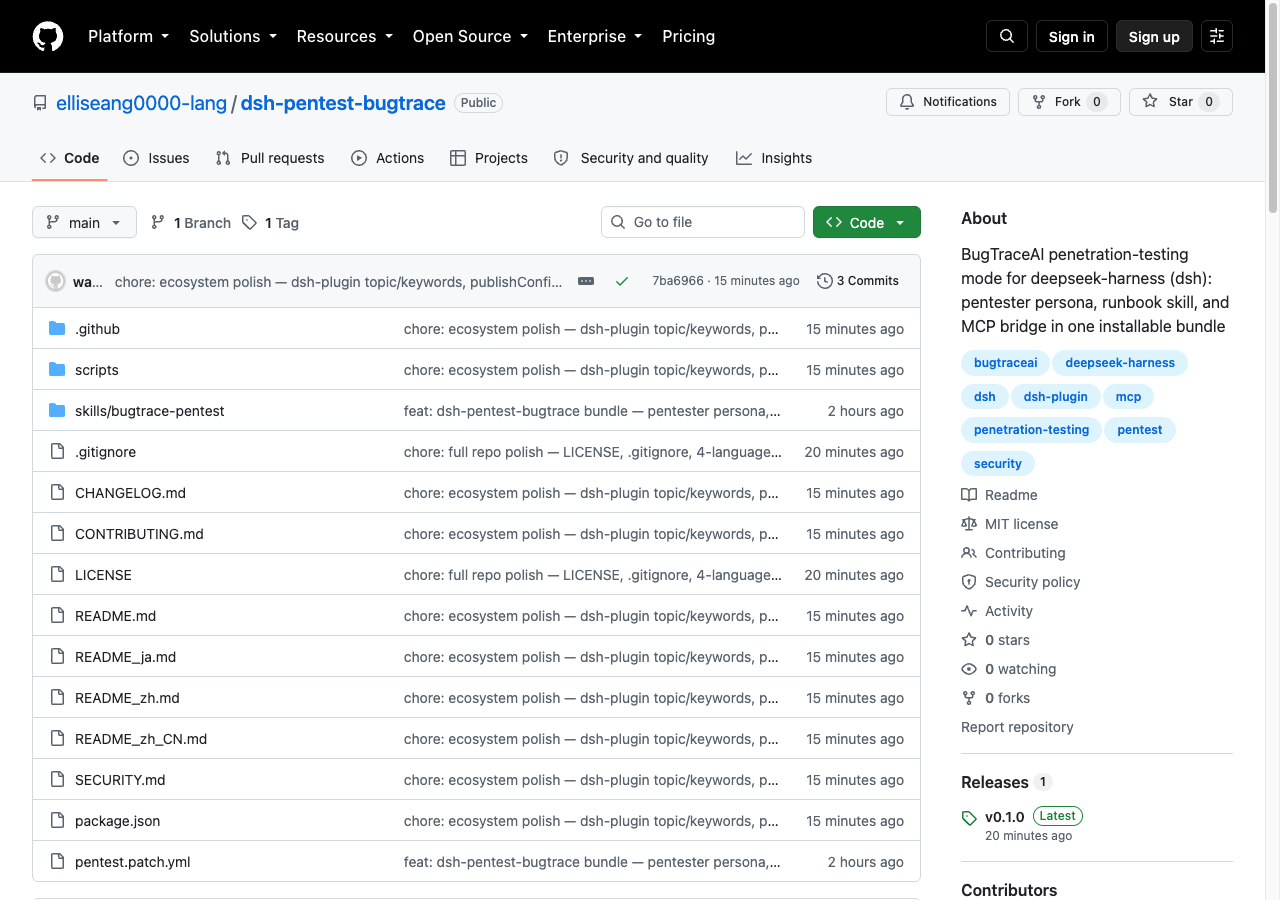The height and width of the screenshot is (900, 1280).
Task: Click the .github folder icon
Action: coord(57,329)
